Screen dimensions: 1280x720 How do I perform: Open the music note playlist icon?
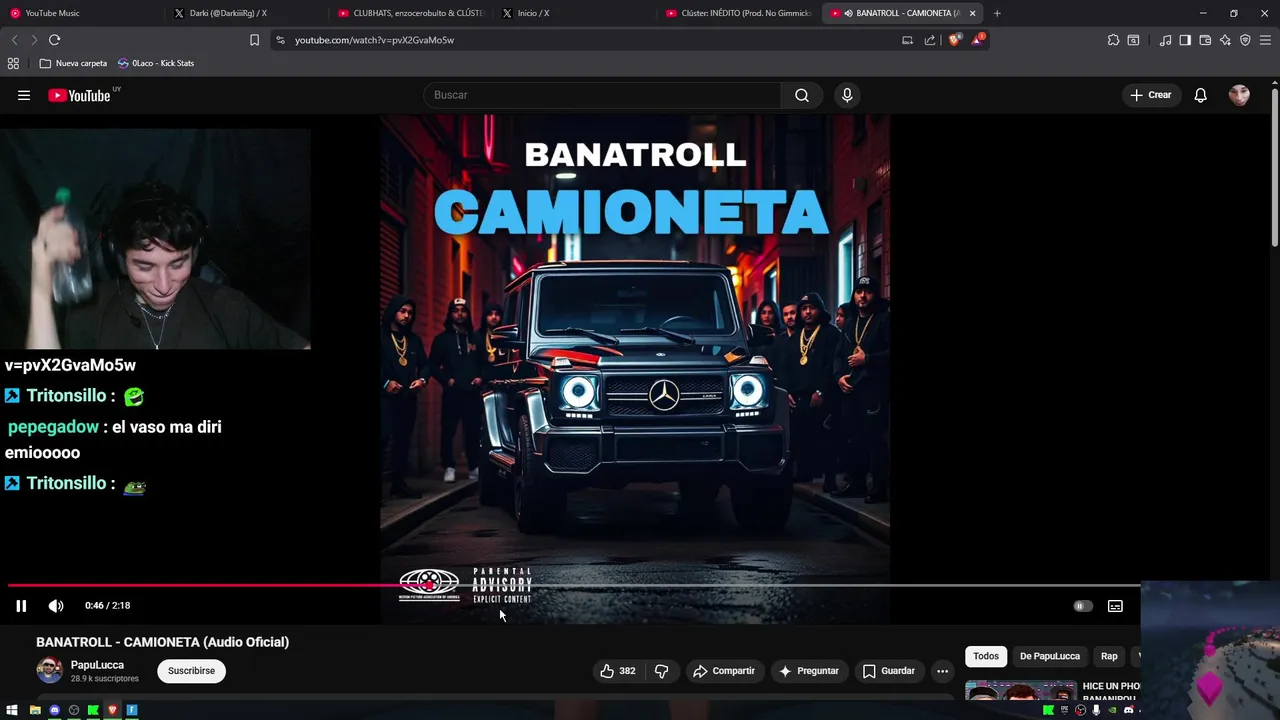(1165, 40)
